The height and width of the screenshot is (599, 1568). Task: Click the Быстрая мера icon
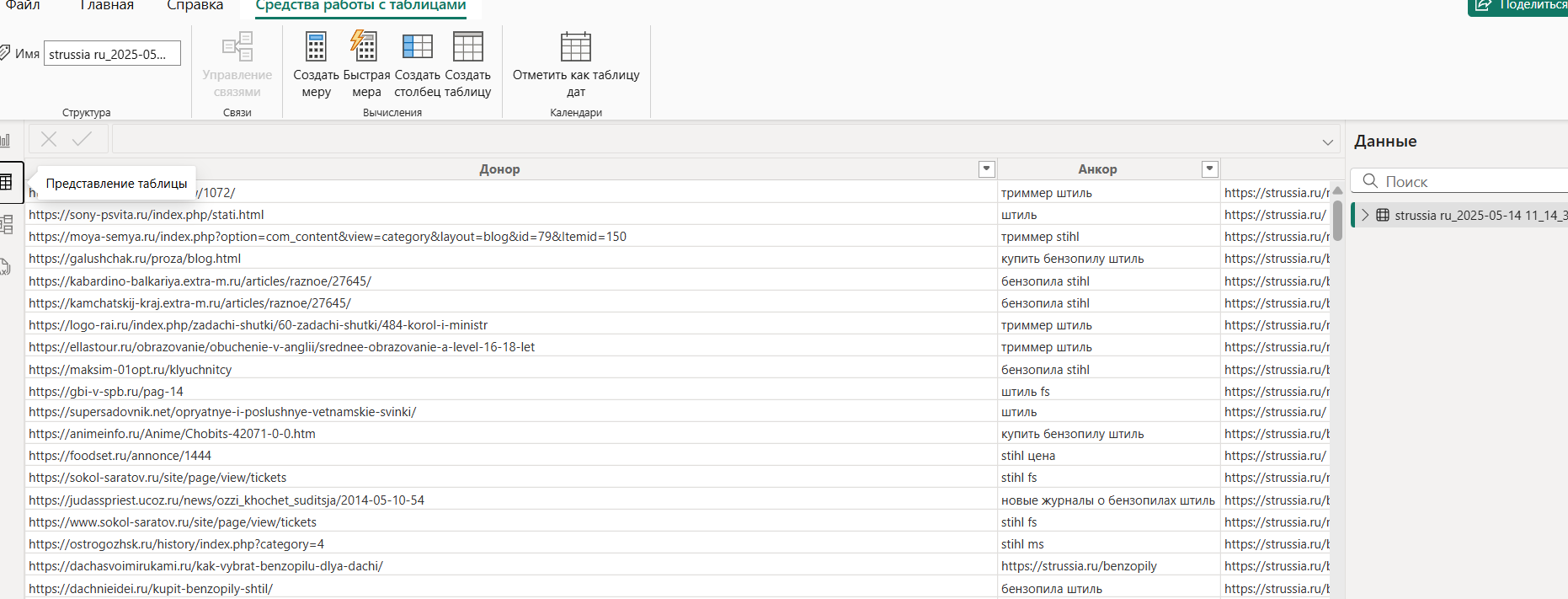pos(365,48)
